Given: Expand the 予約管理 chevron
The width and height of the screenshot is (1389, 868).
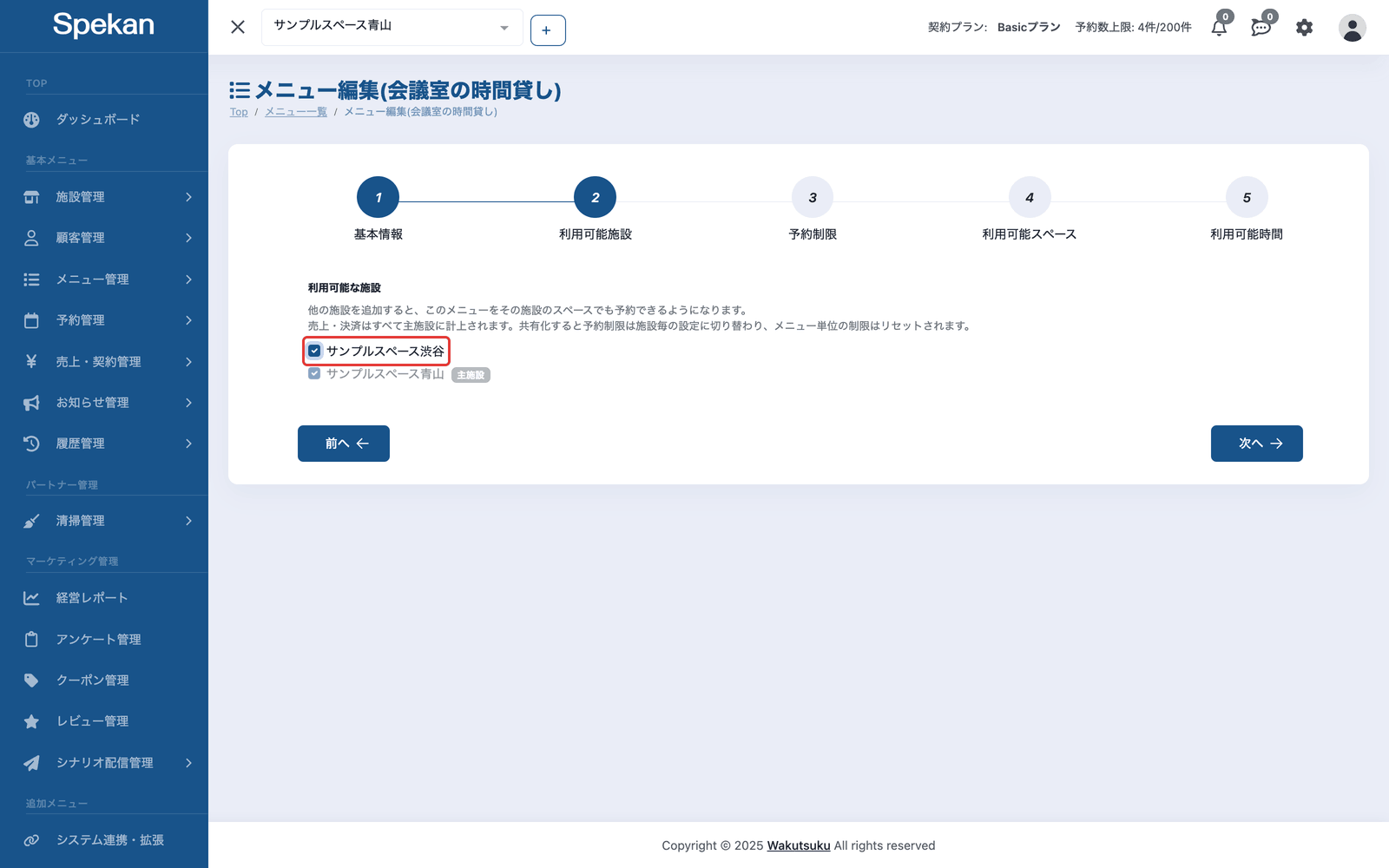Looking at the screenshot, I should 188,320.
